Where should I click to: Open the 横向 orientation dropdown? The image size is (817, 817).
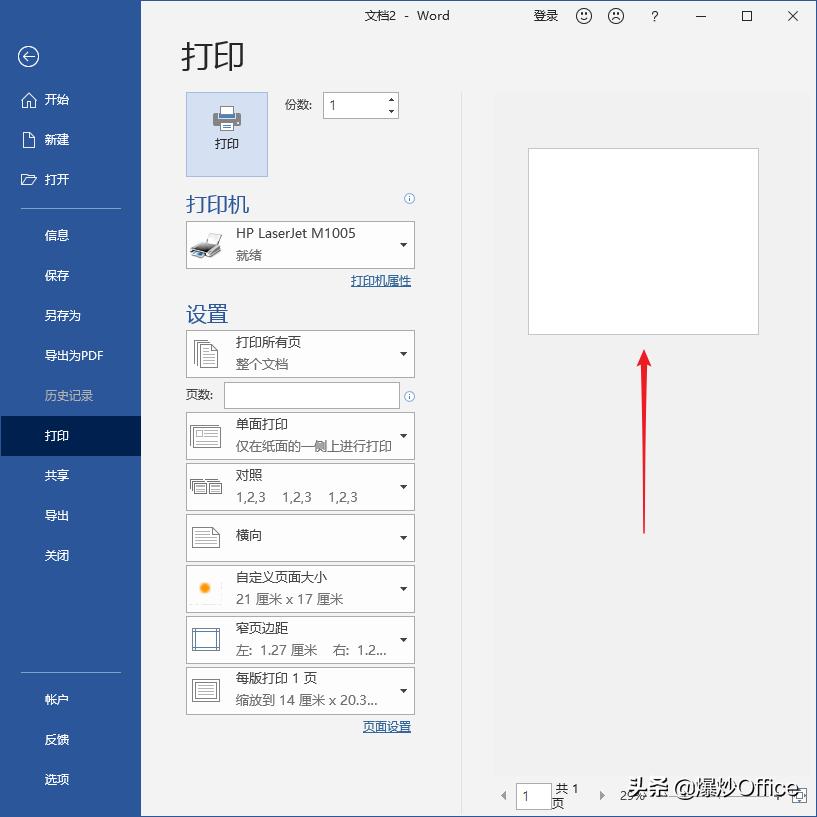[404, 538]
